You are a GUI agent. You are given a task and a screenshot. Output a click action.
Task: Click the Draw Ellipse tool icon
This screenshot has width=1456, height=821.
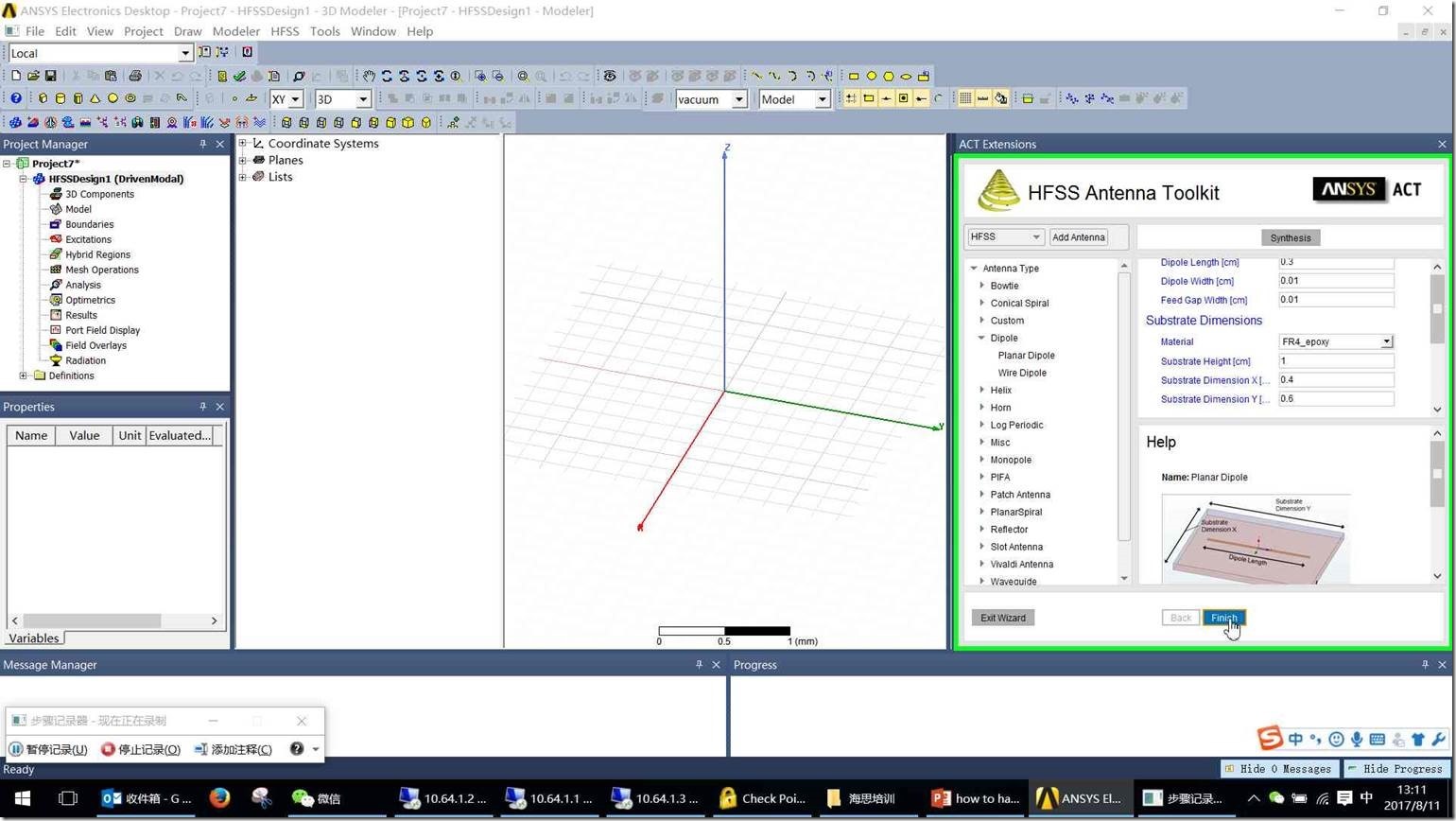point(906,76)
